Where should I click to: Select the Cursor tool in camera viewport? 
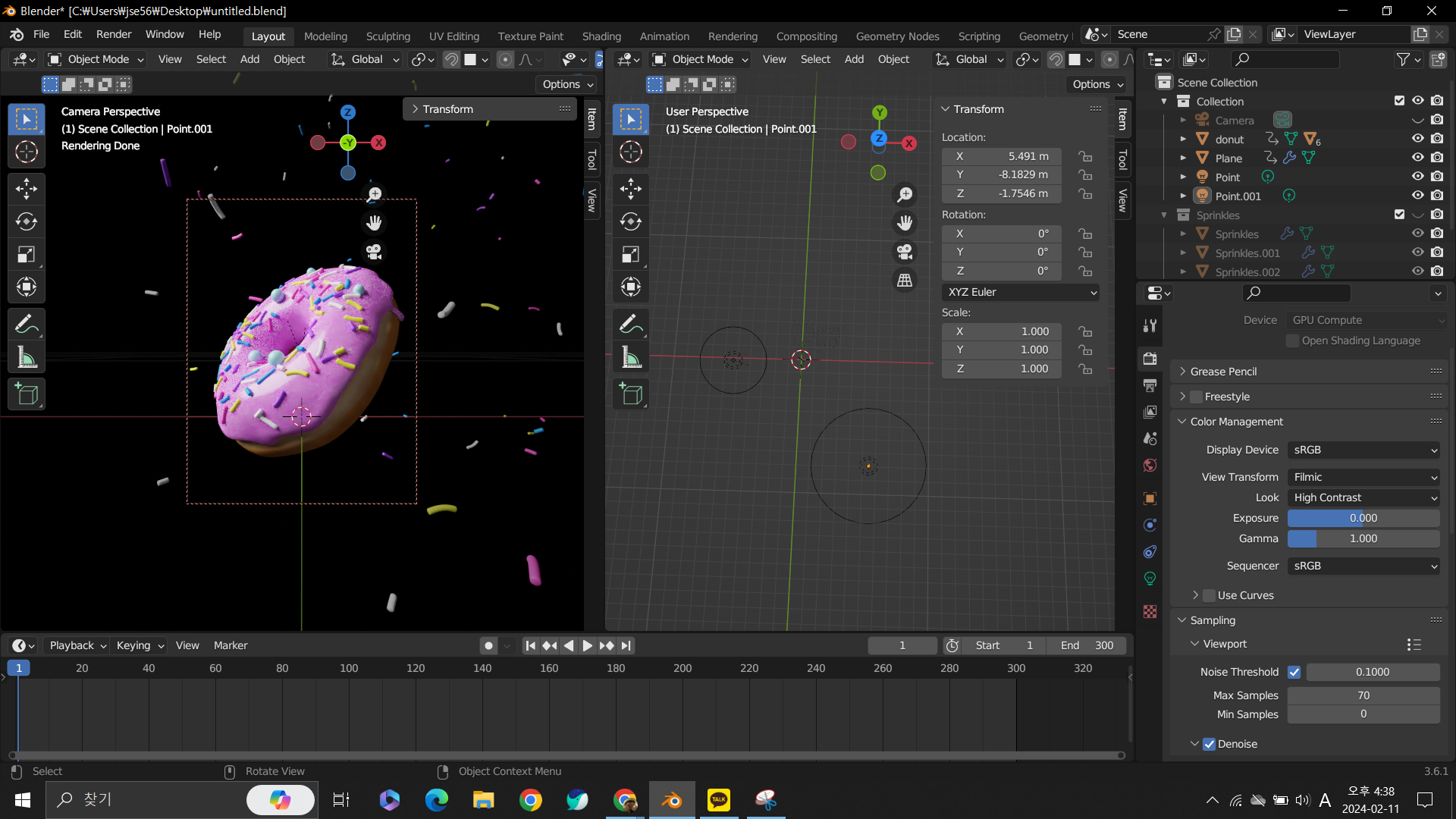click(x=27, y=152)
